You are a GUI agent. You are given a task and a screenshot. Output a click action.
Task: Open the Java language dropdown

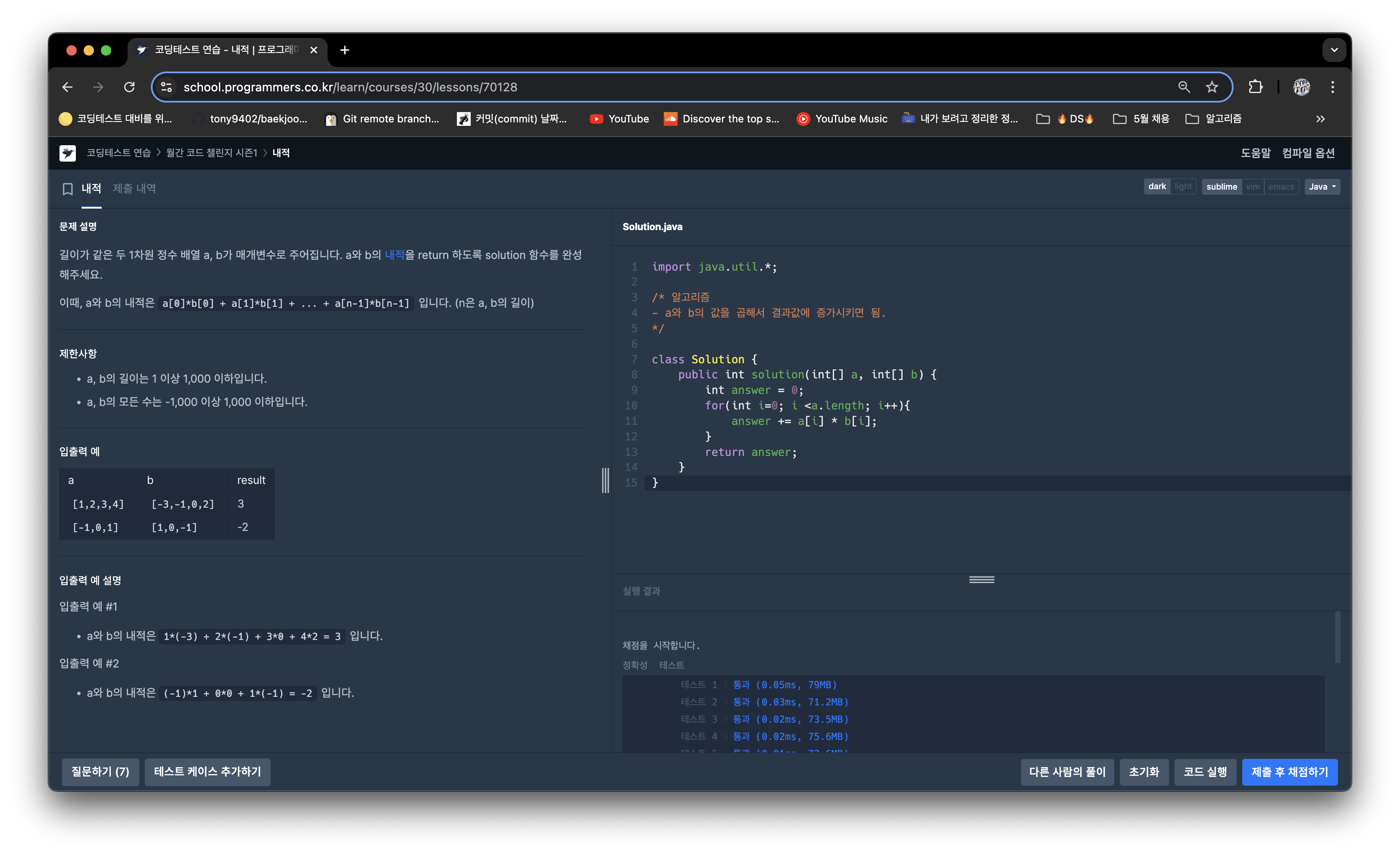(1322, 186)
